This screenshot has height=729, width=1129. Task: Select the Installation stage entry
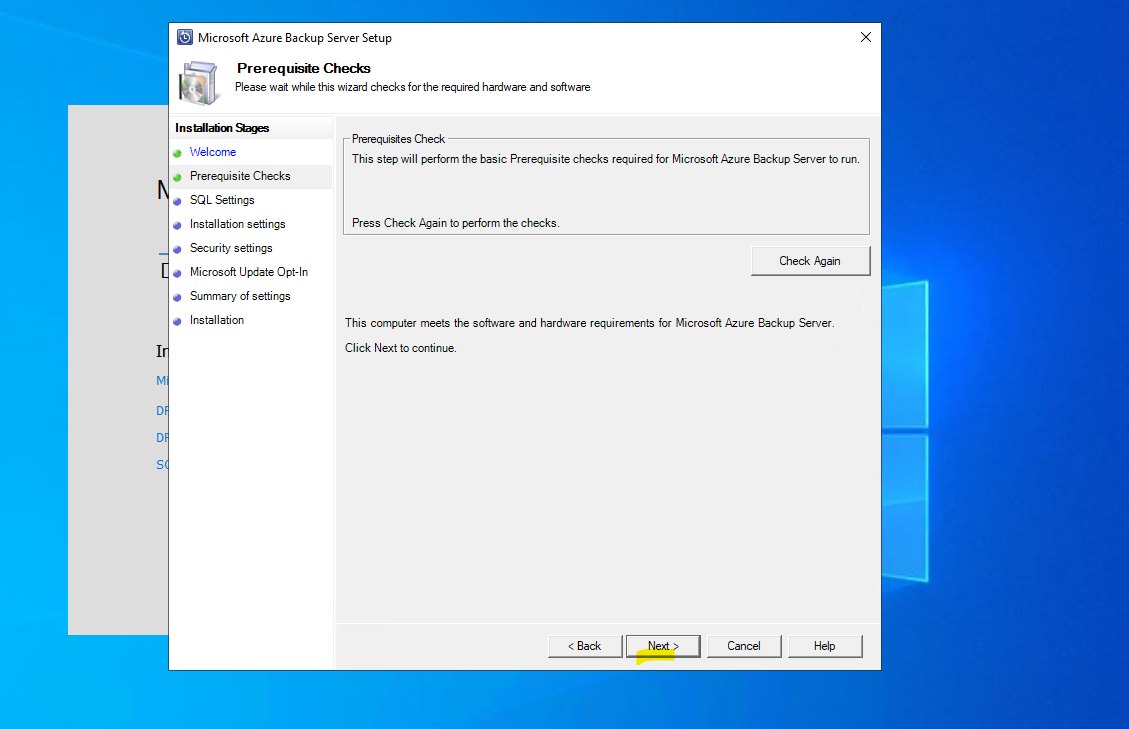click(217, 320)
